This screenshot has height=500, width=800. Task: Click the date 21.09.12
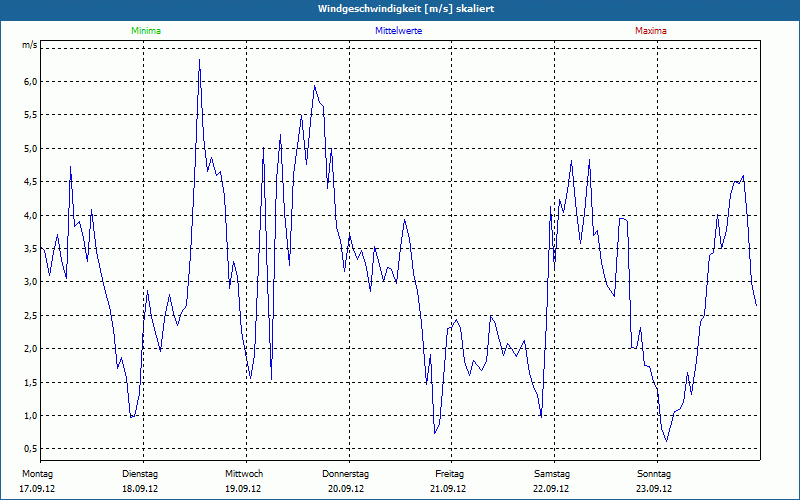point(448,489)
